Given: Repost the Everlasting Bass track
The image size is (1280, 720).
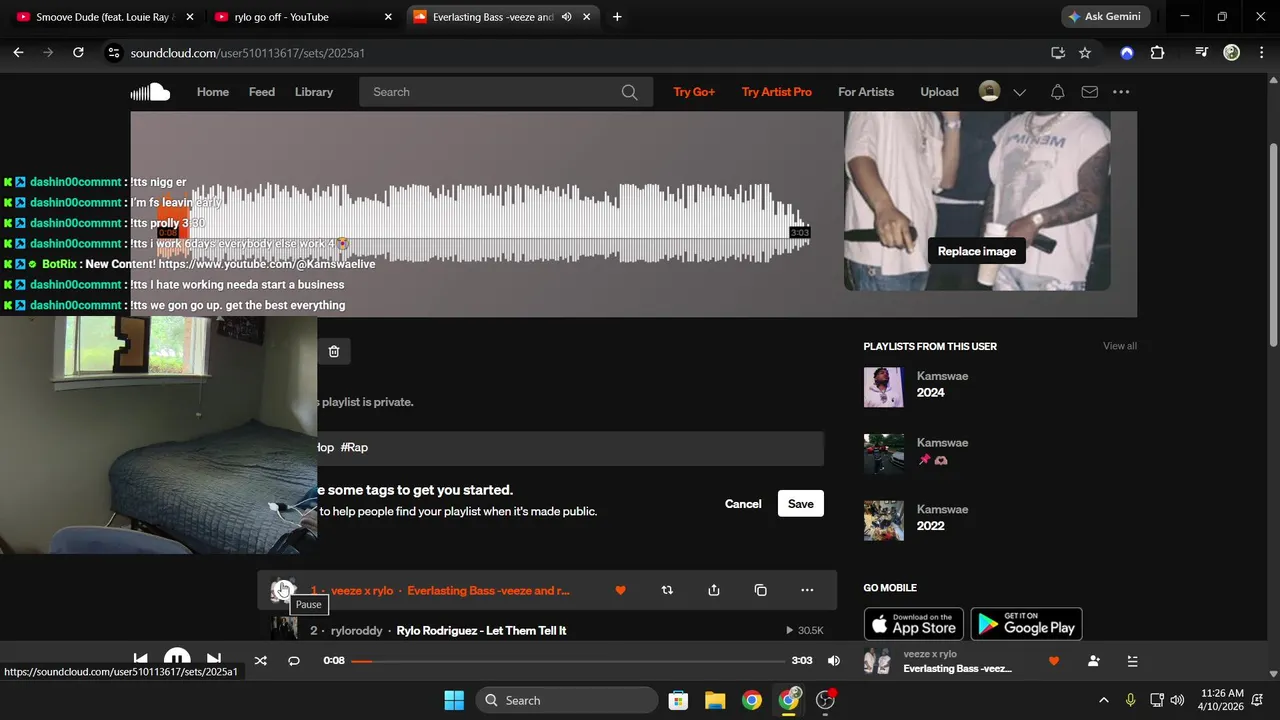Looking at the screenshot, I should [x=667, y=590].
